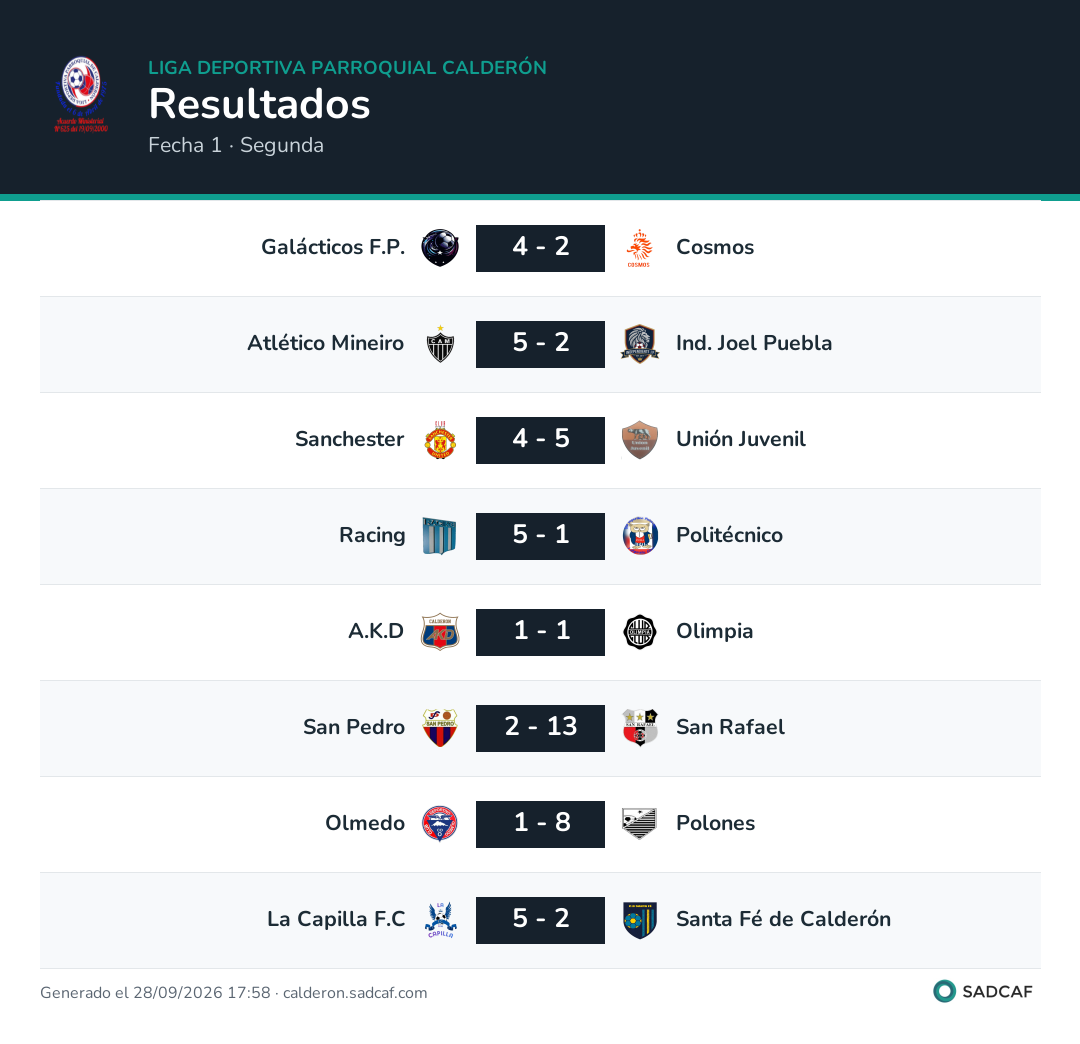Open the calderon.sadcaf.com link in footer
The image size is (1080, 1044).
pyautogui.click(x=355, y=993)
